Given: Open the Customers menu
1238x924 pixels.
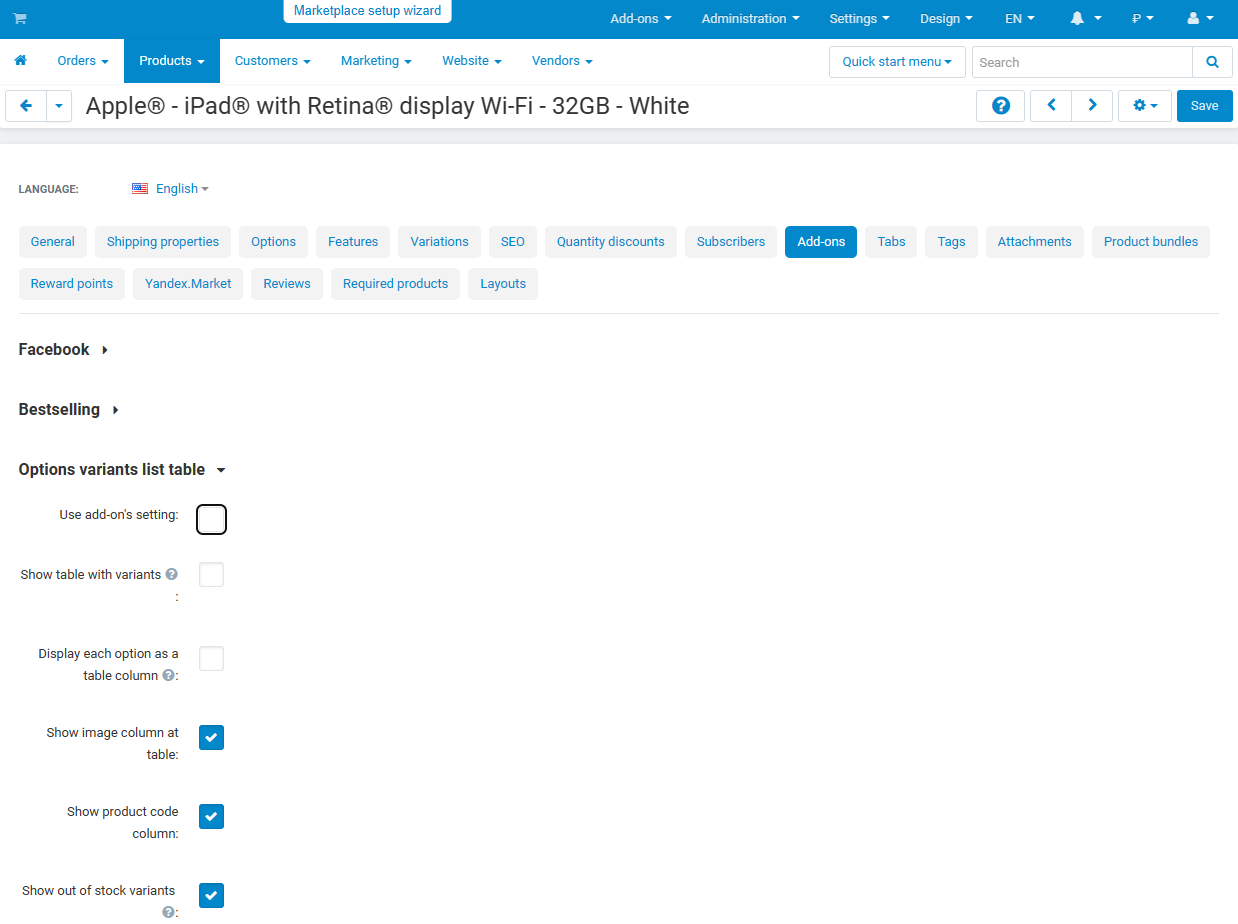Looking at the screenshot, I should (273, 61).
